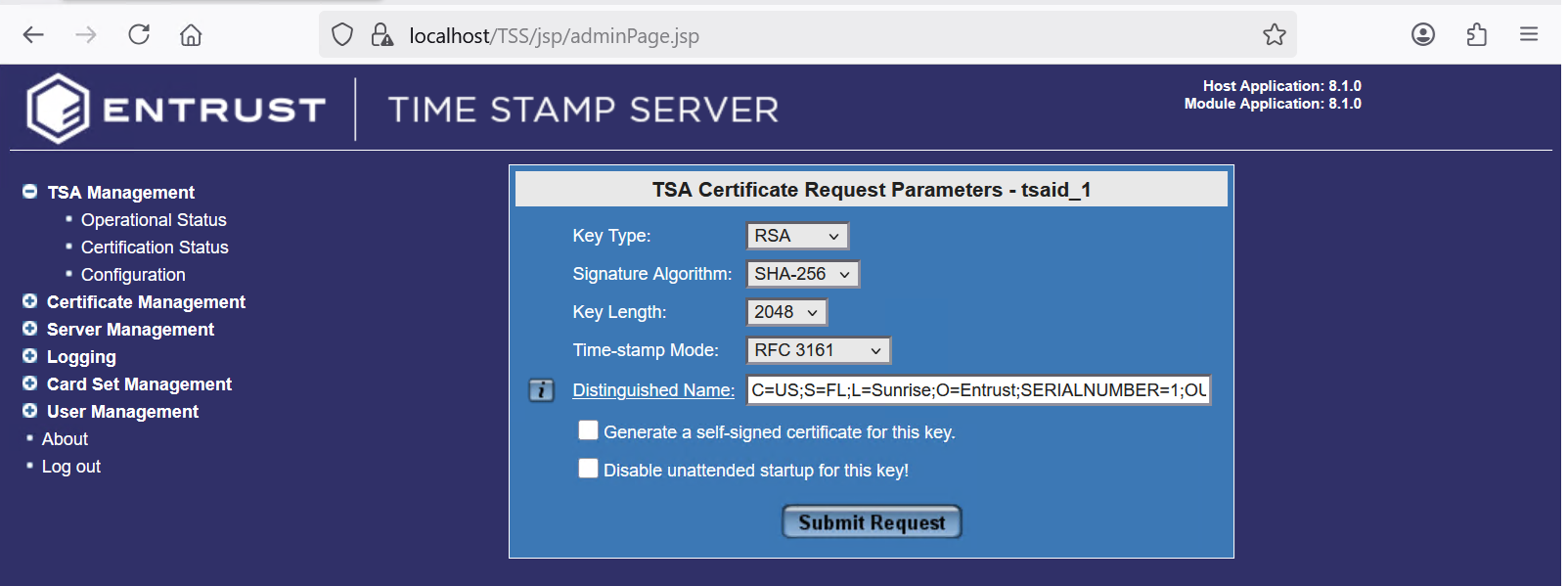
Task: Open the extensions puzzle icon
Action: pyautogui.click(x=1476, y=35)
